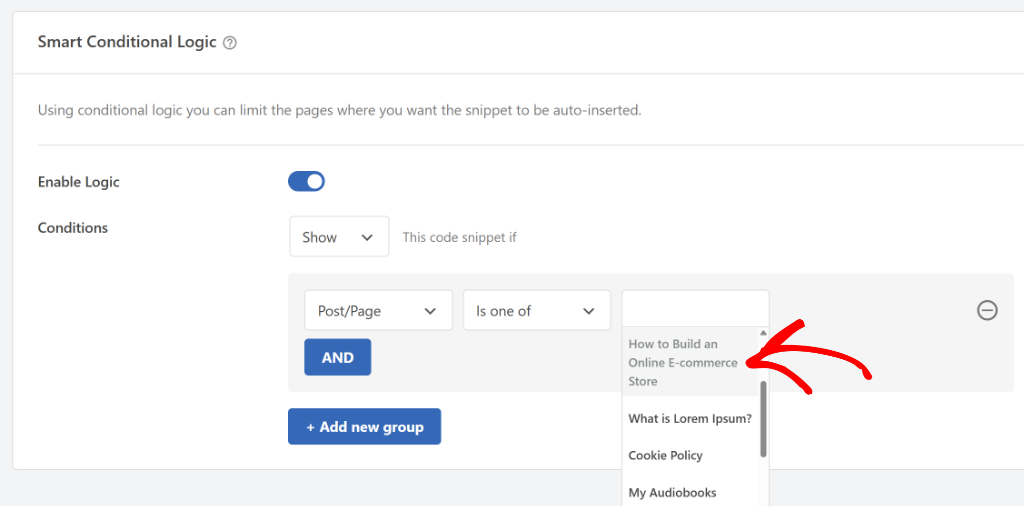Open the 'Is one of' operator dropdown
This screenshot has height=506, width=1024.
point(537,310)
